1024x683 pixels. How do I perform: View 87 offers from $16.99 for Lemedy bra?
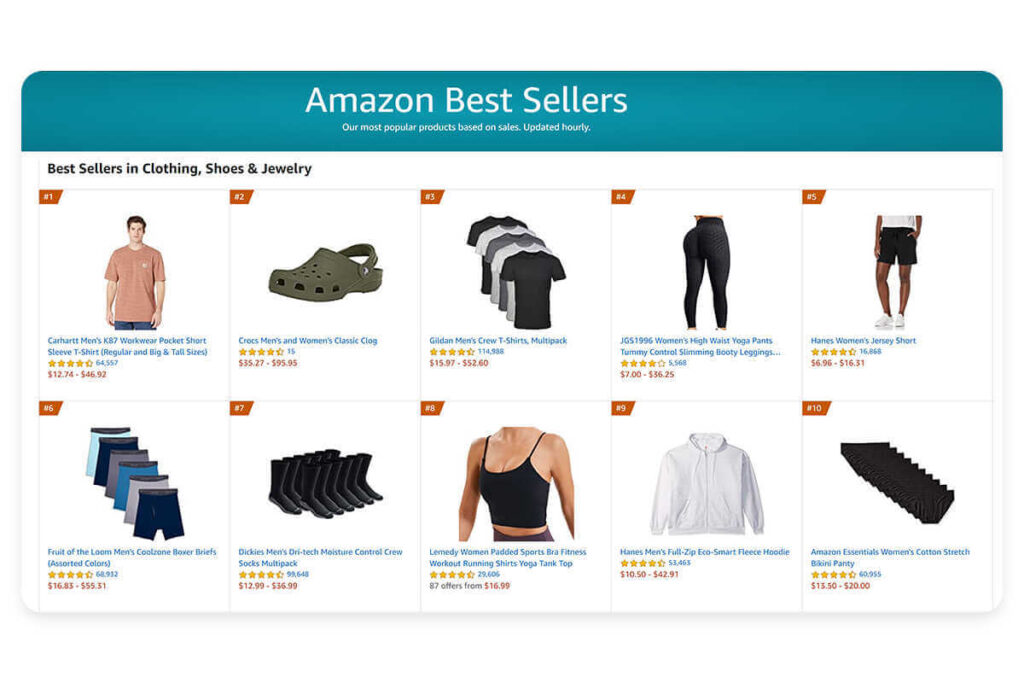coord(471,584)
